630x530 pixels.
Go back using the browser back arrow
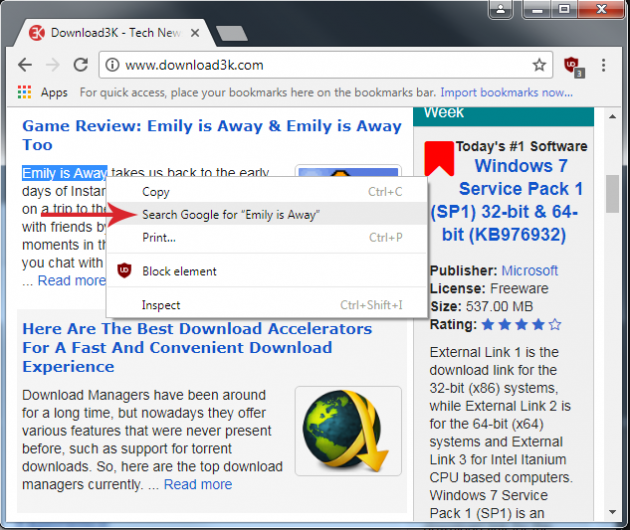tap(25, 65)
